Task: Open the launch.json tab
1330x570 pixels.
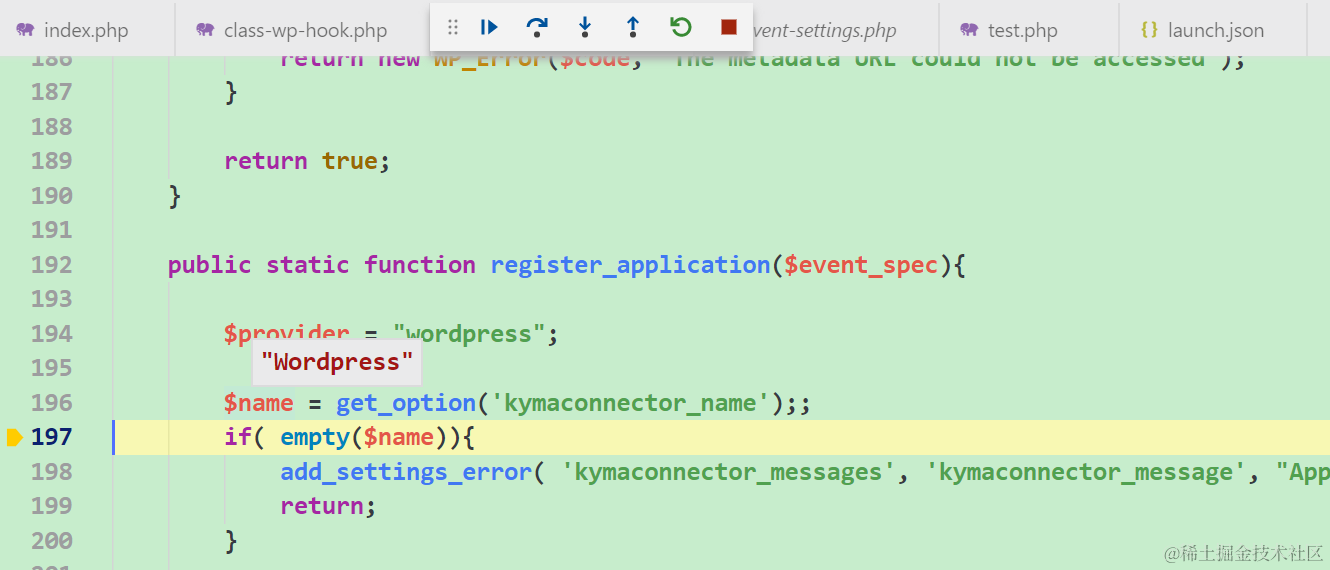Action: pyautogui.click(x=1215, y=30)
